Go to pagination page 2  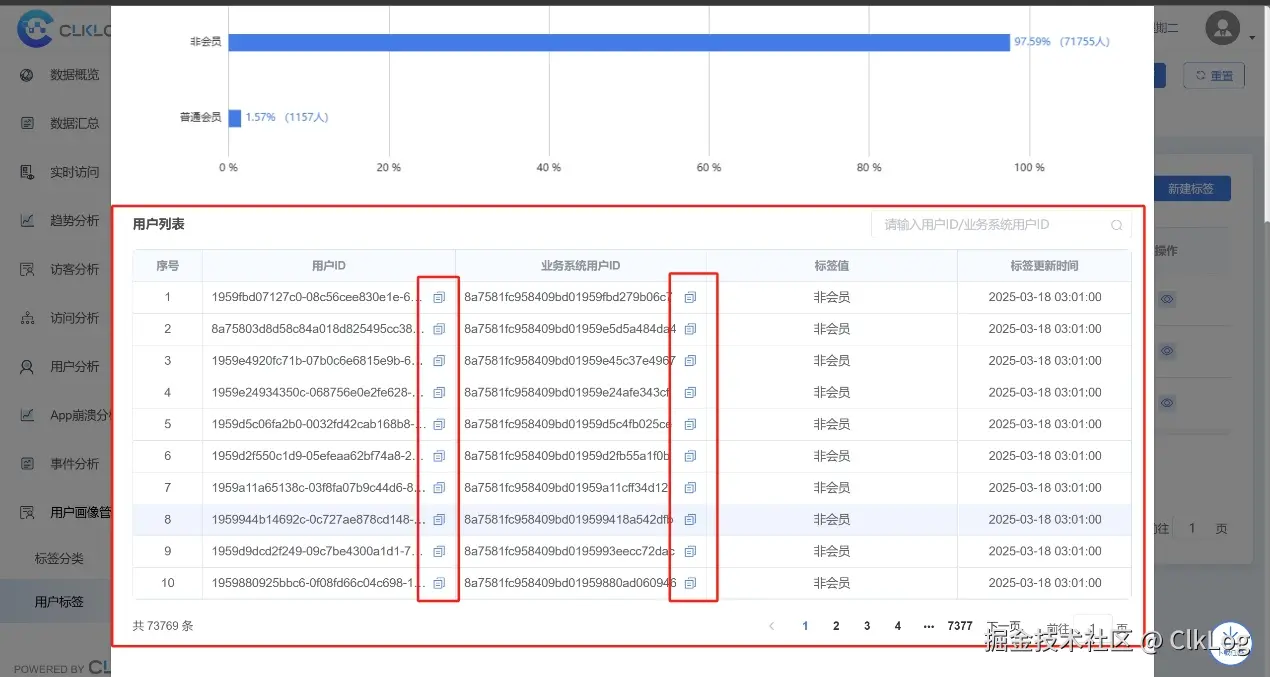pos(836,626)
